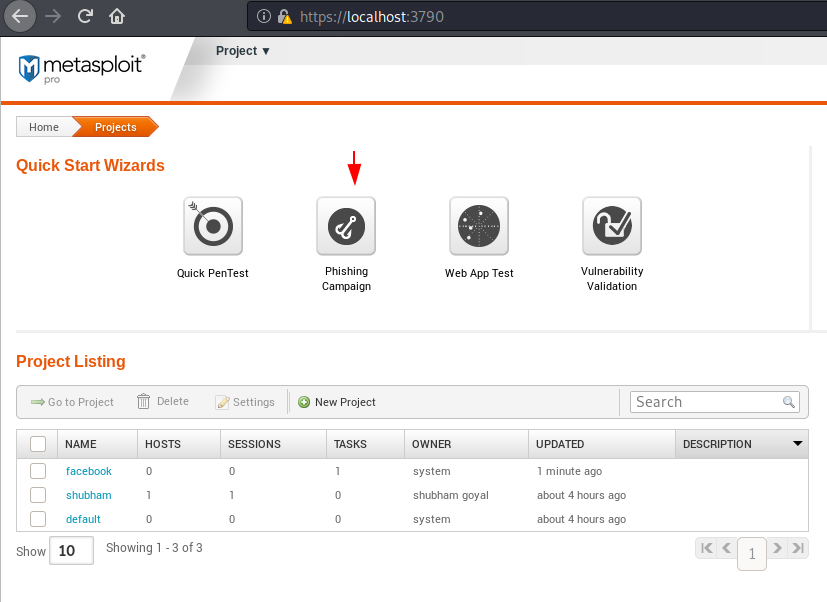The height and width of the screenshot is (602, 827).
Task: Click the Metasploit Pro logo
Action: pyautogui.click(x=82, y=69)
